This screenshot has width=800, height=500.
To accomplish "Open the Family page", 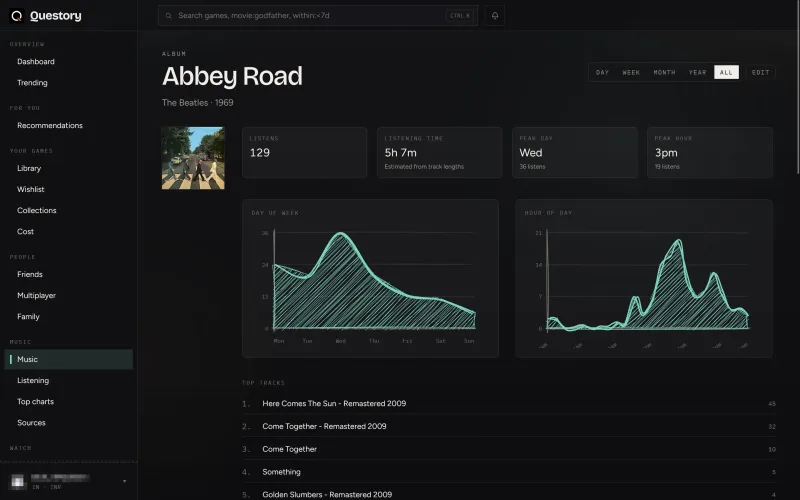I will click(x=28, y=316).
